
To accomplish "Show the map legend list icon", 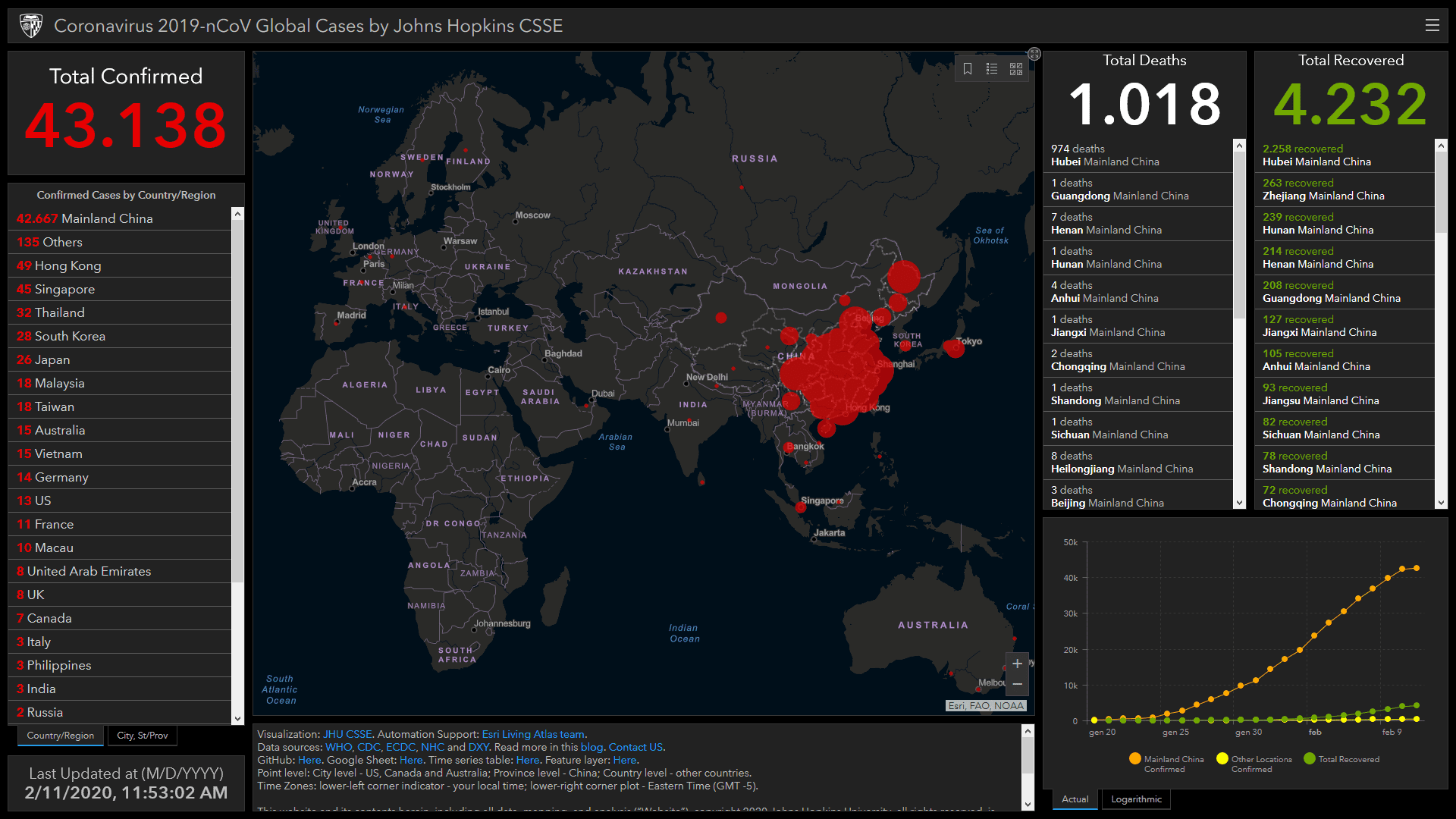I will coord(992,69).
